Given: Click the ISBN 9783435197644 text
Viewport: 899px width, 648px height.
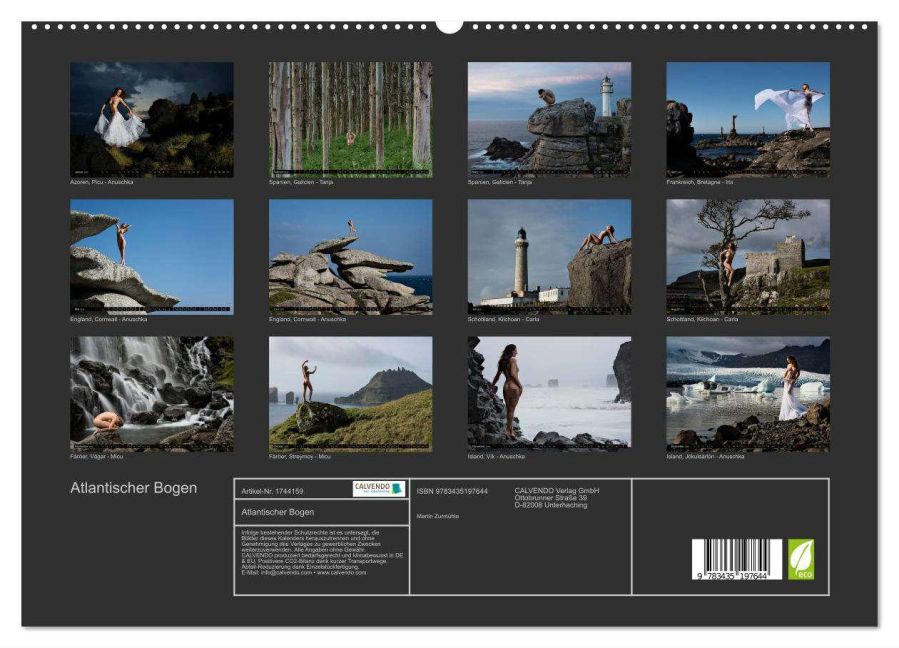Looking at the screenshot, I should (452, 491).
